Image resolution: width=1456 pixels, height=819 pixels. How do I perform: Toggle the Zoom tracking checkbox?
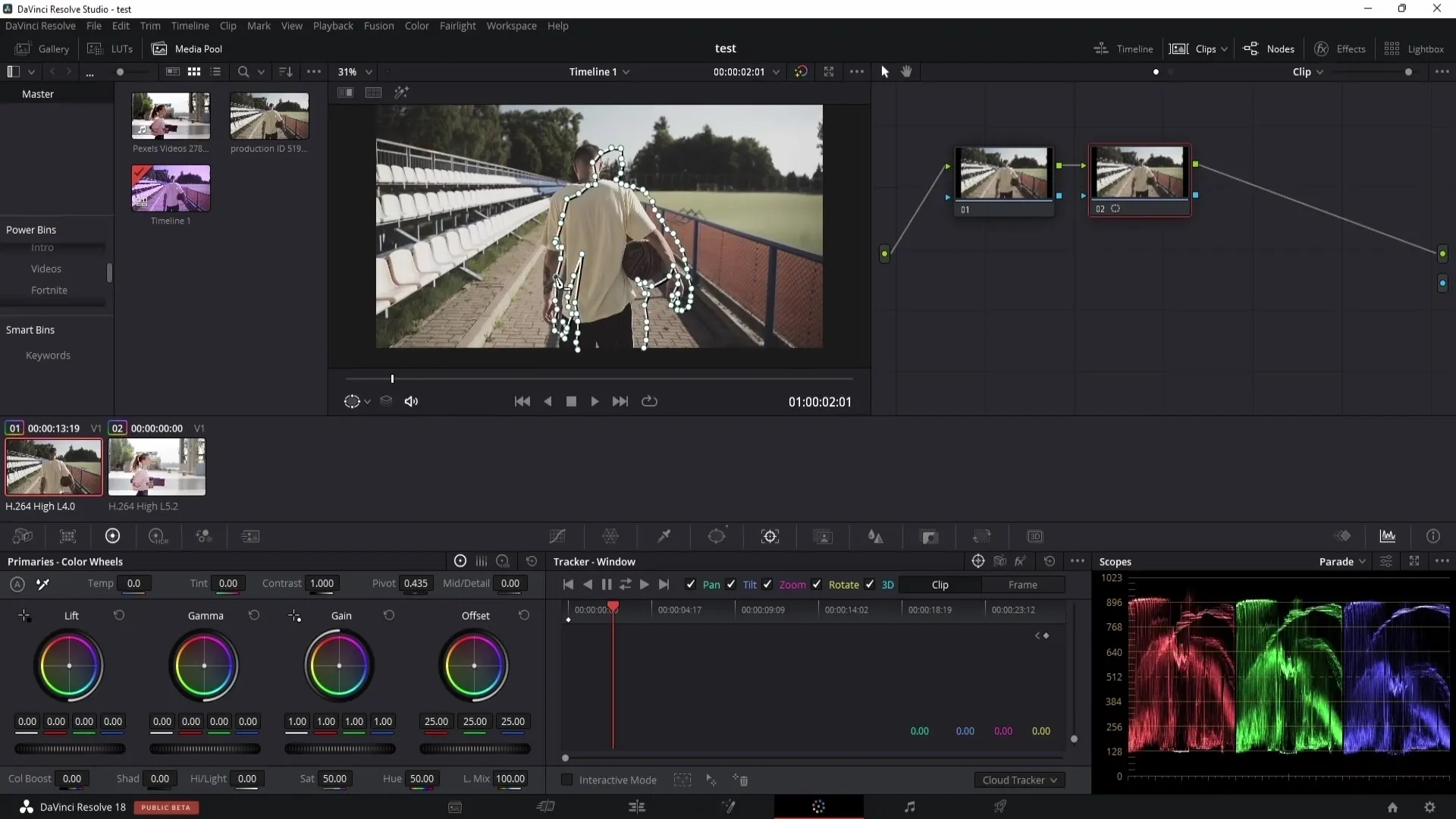(767, 584)
